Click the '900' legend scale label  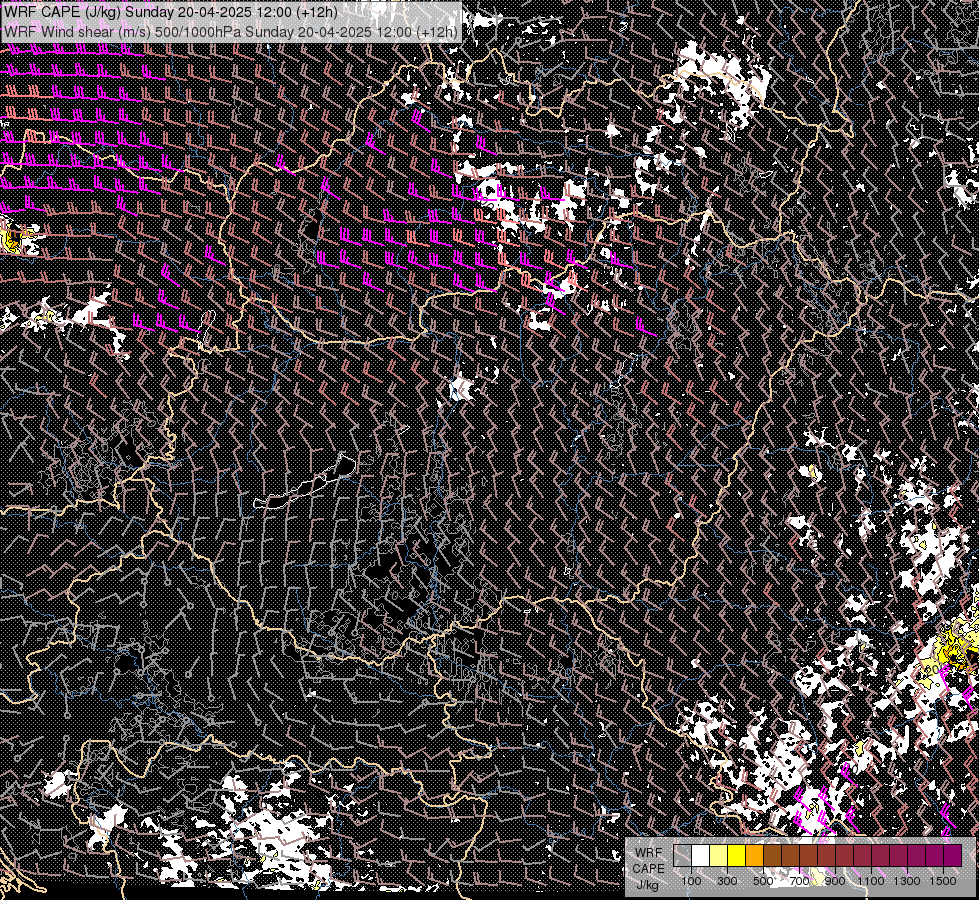tap(835, 881)
